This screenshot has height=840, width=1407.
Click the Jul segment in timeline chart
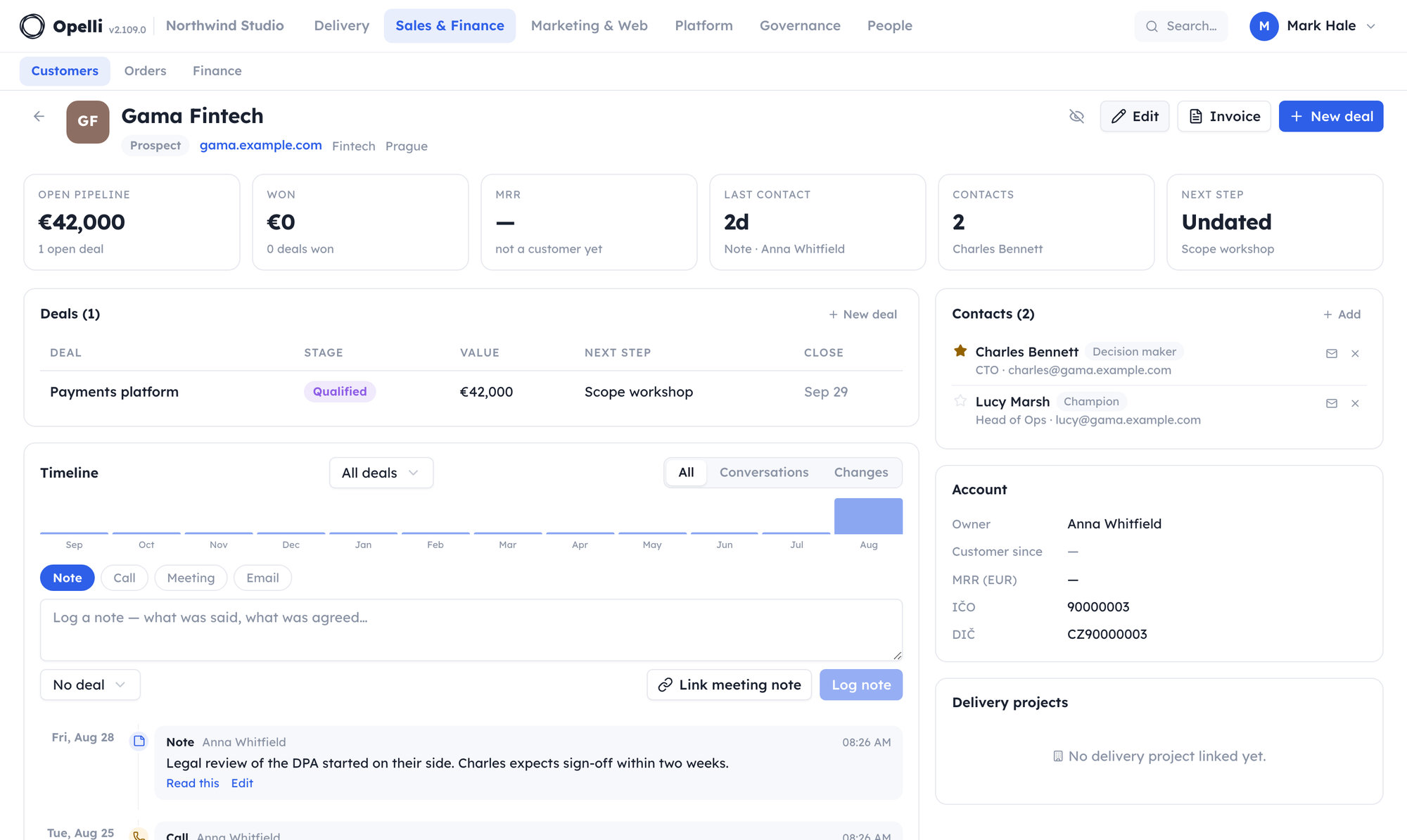click(796, 533)
